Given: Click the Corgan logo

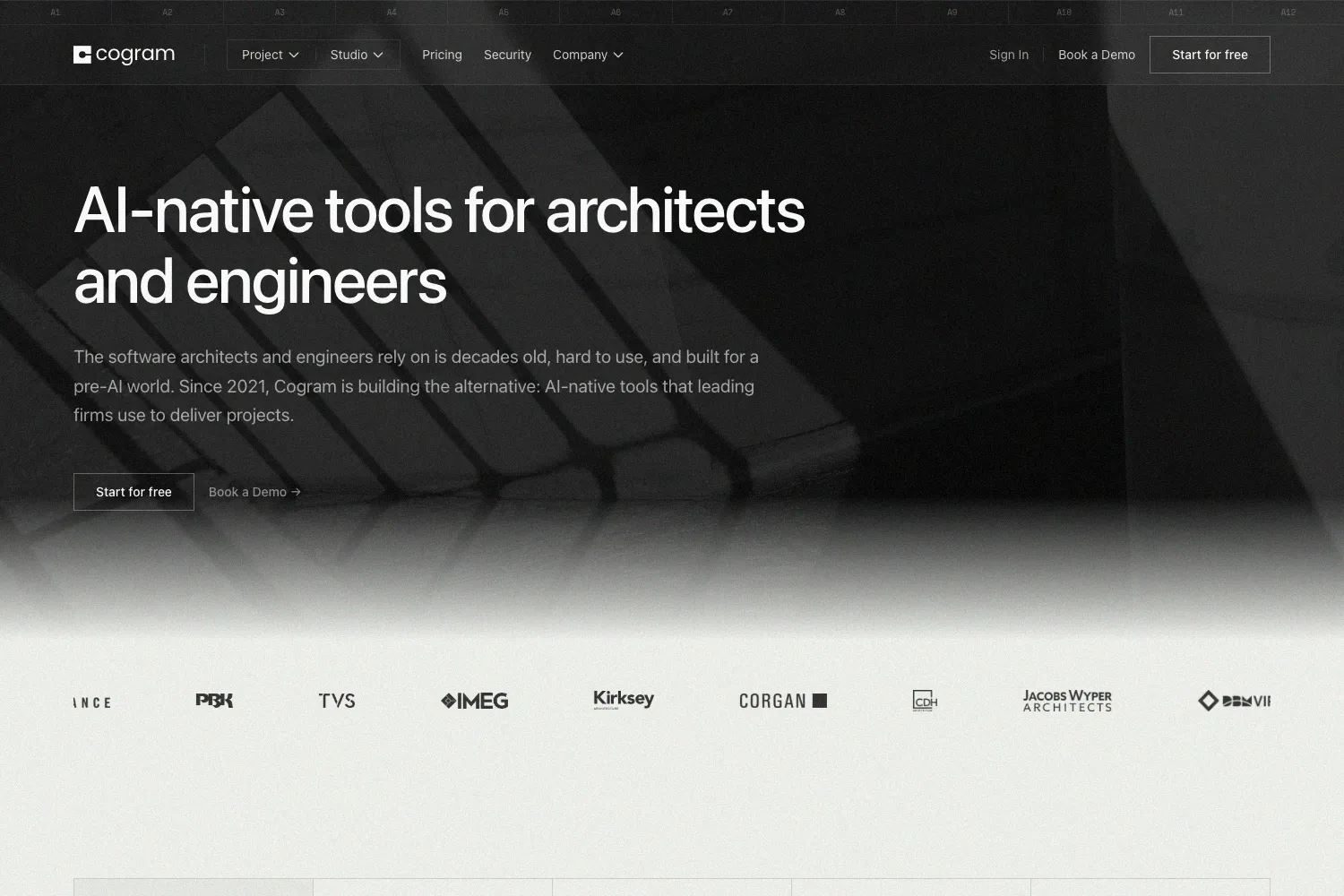Looking at the screenshot, I should coord(783,701).
